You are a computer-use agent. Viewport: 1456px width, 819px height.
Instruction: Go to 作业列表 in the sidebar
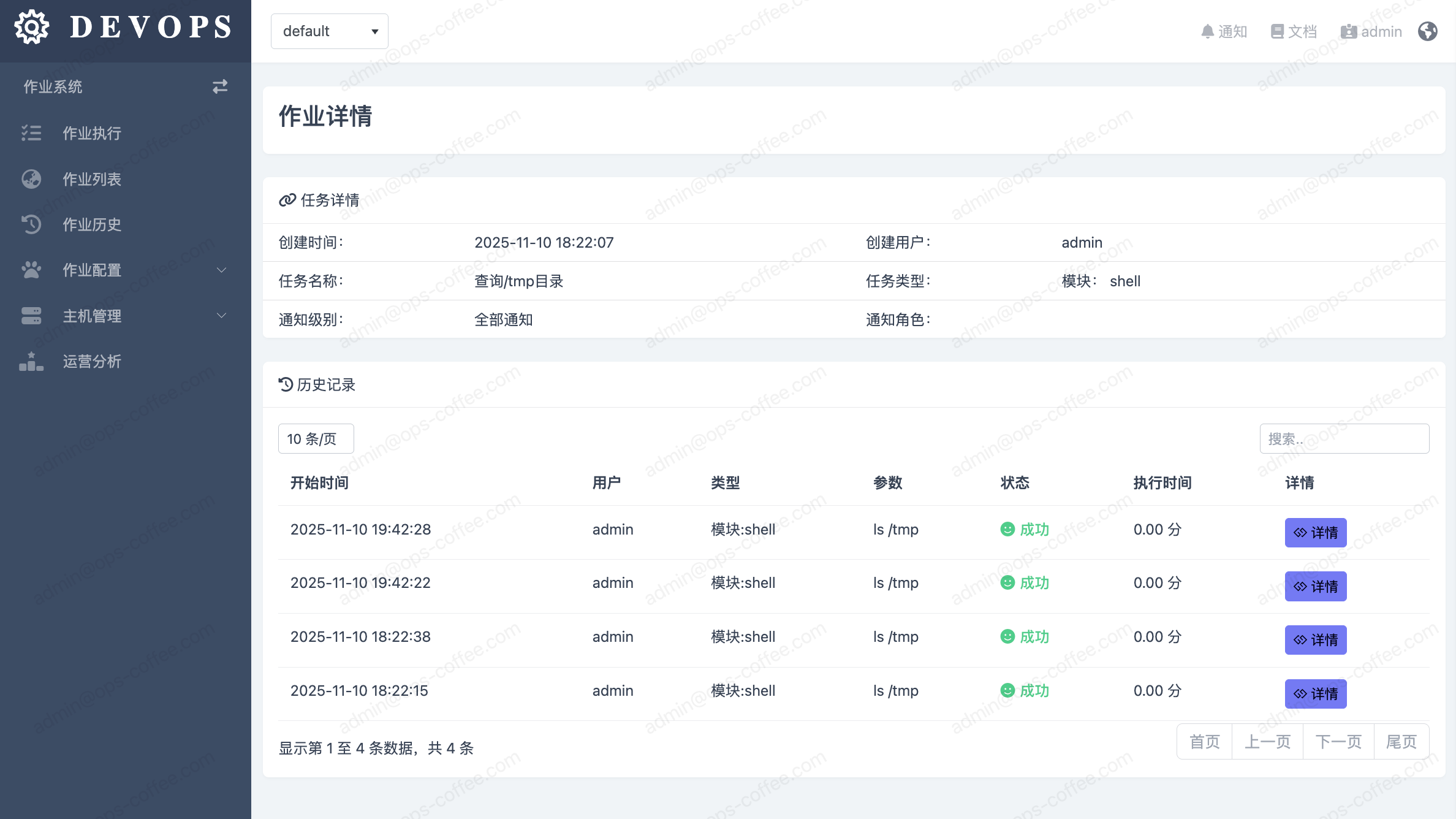click(x=92, y=179)
